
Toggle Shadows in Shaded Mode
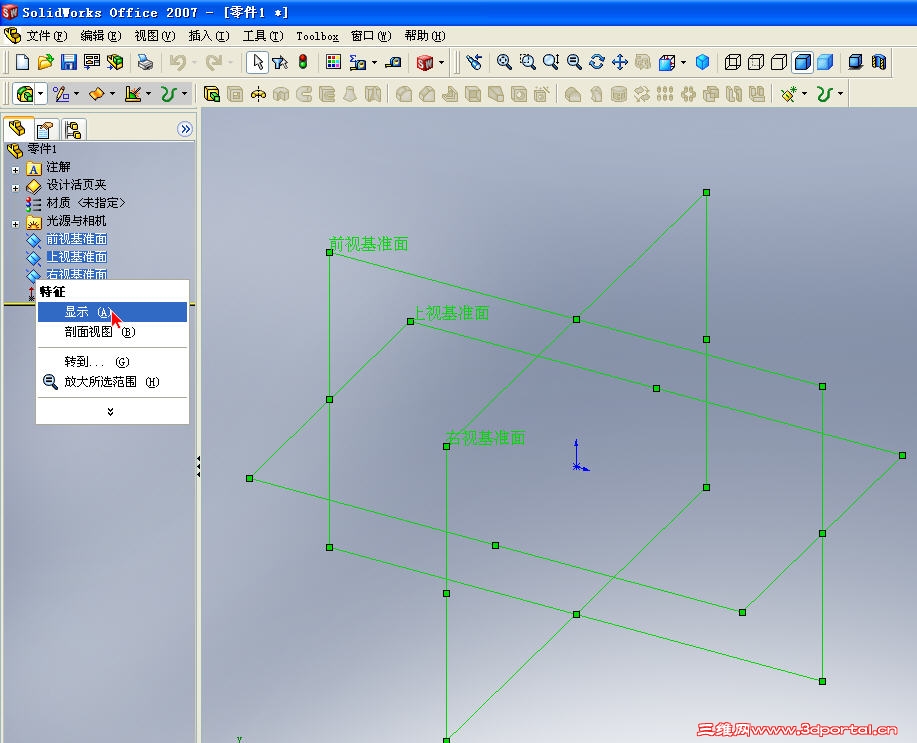(856, 62)
